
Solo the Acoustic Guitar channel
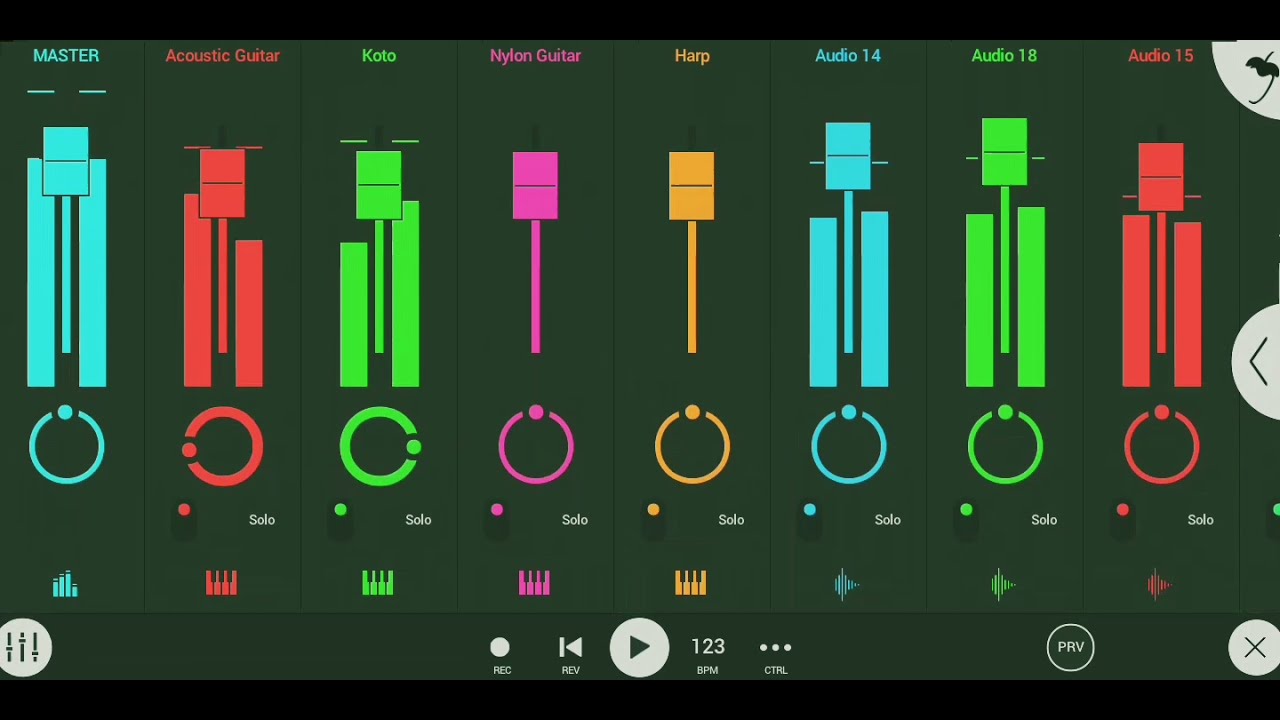(x=262, y=520)
